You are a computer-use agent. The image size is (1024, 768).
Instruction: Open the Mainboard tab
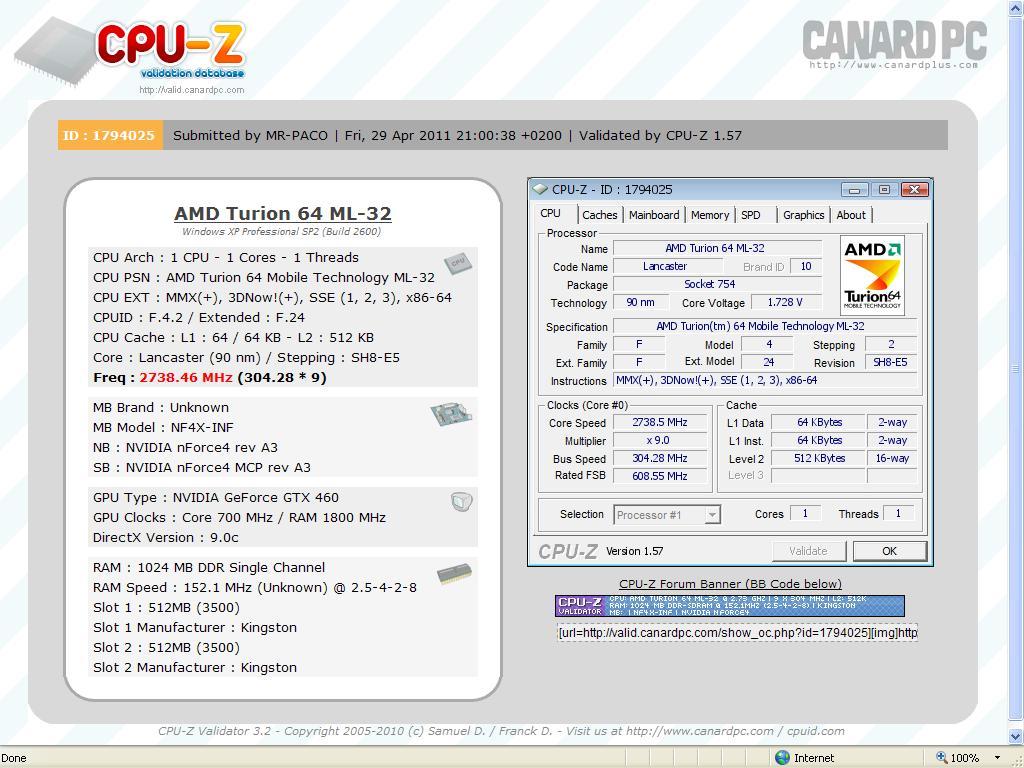(654, 215)
